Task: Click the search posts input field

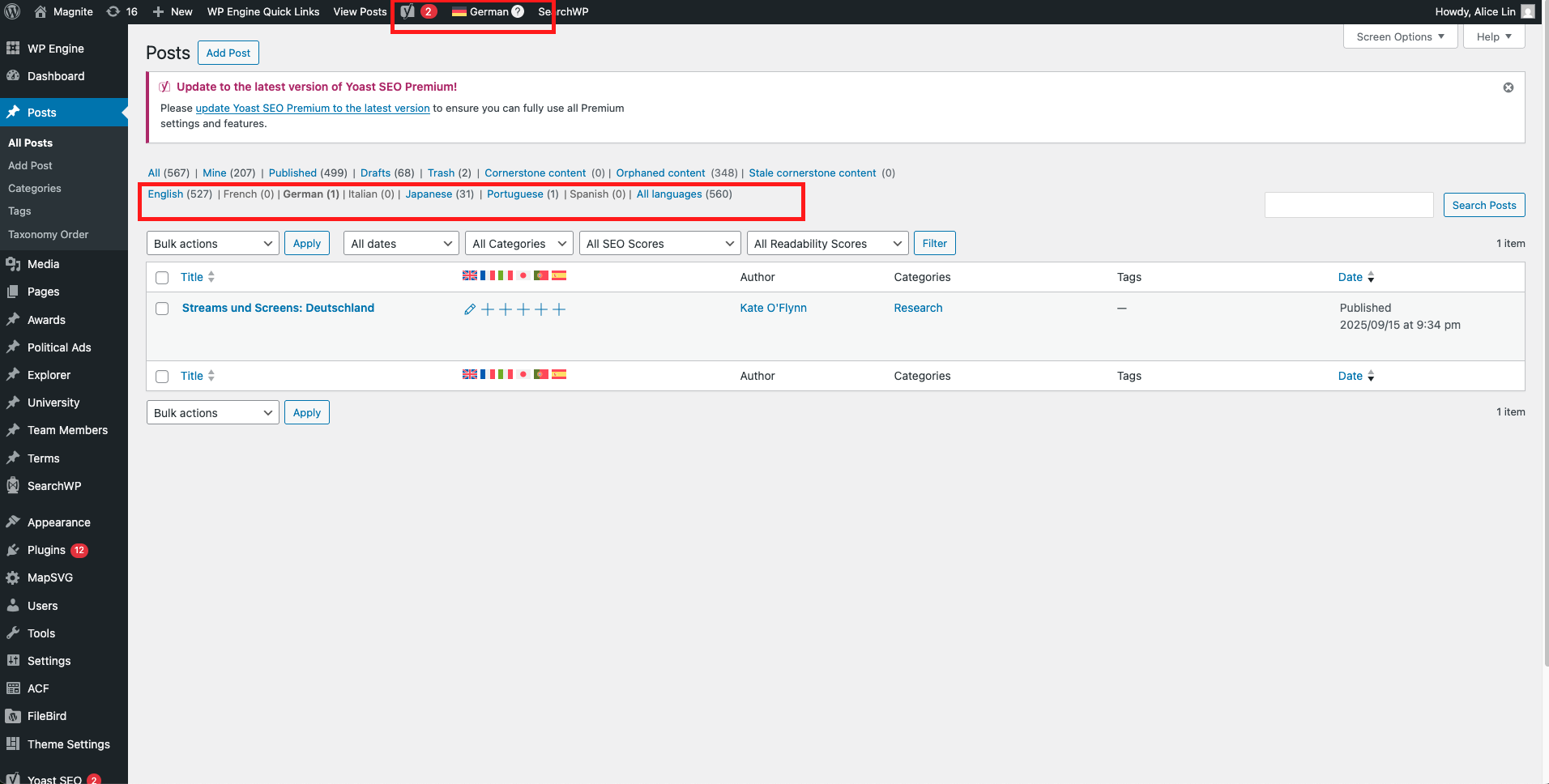Action: pos(1348,205)
